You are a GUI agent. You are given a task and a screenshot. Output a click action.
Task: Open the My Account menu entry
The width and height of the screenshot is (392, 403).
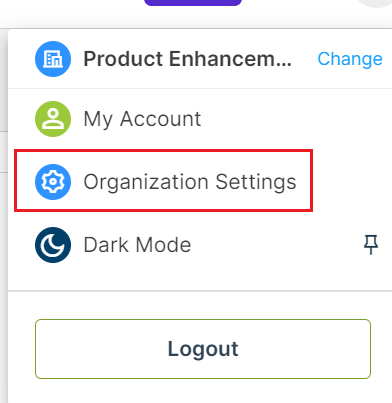pyautogui.click(x=200, y=119)
